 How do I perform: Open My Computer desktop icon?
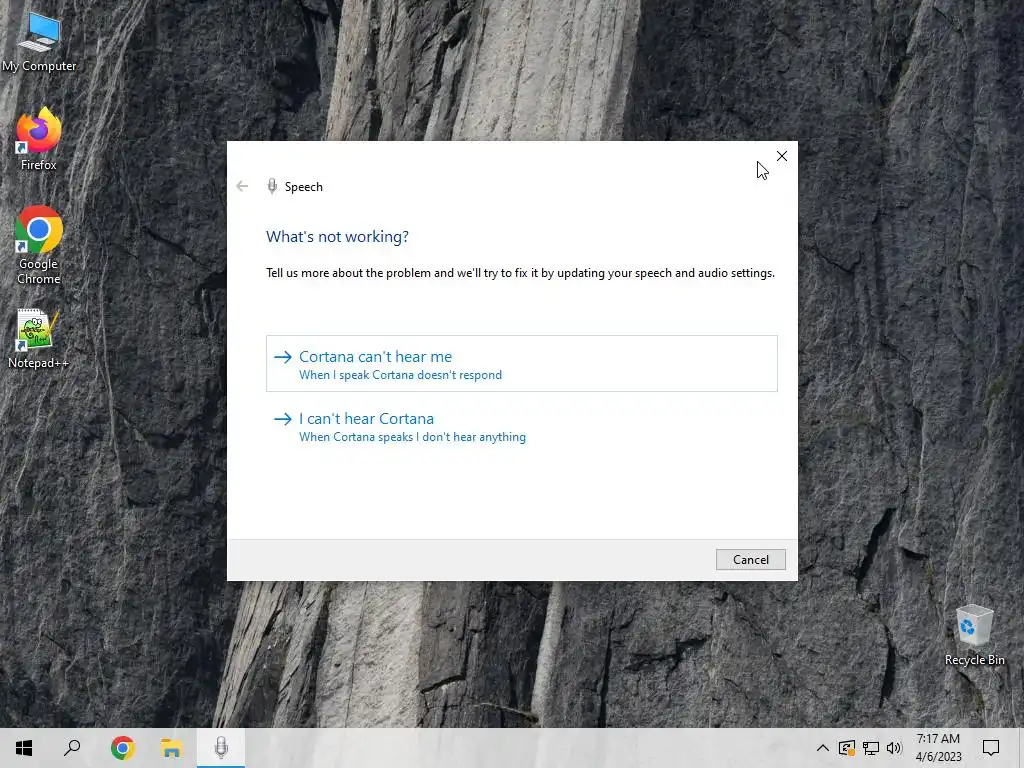[39, 42]
